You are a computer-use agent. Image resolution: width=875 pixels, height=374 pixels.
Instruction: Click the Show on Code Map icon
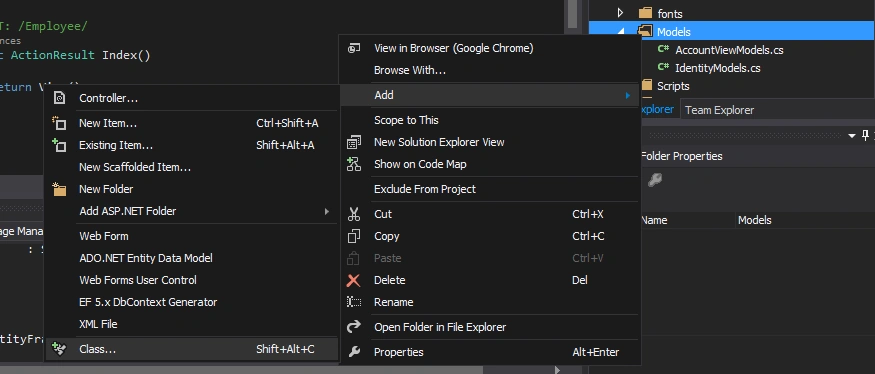click(354, 164)
